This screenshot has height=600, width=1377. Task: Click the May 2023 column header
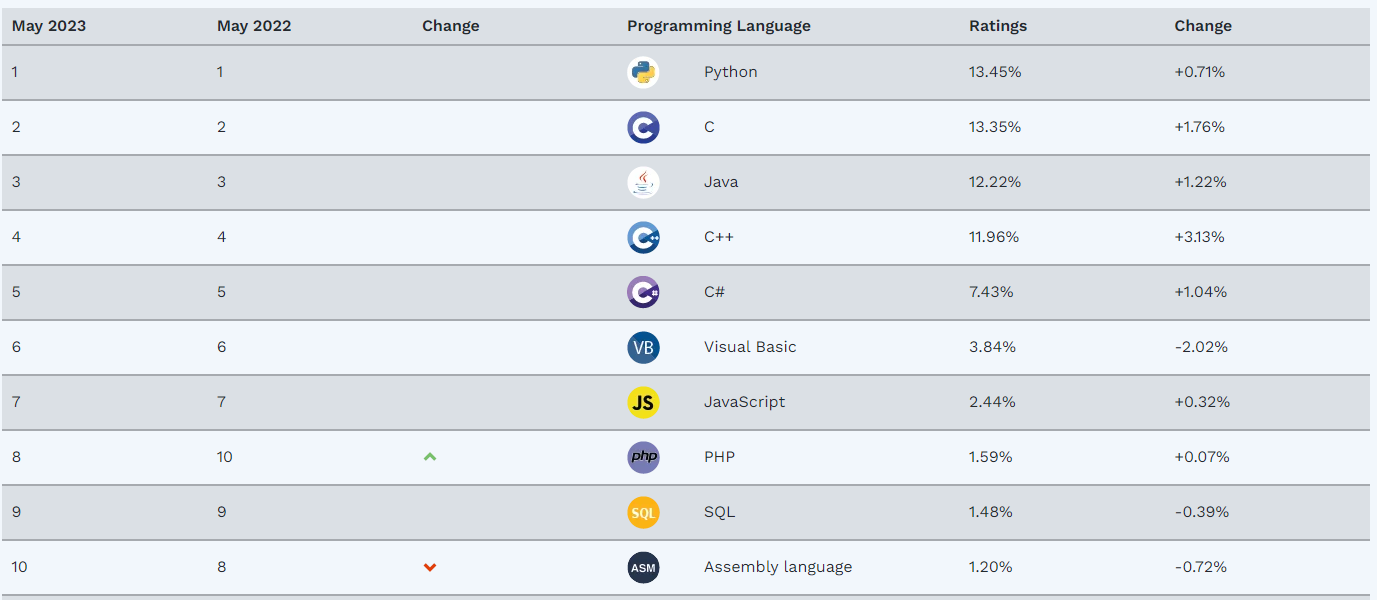[49, 26]
